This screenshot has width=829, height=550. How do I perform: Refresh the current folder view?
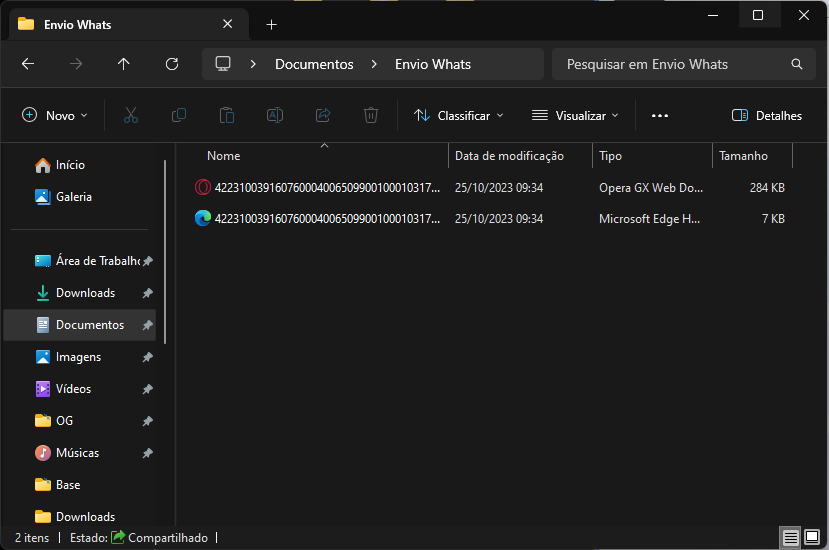tap(171, 64)
